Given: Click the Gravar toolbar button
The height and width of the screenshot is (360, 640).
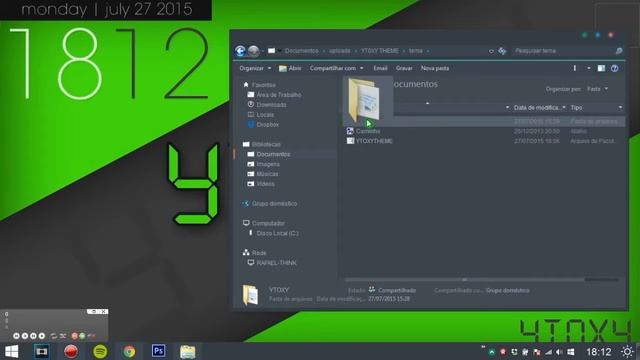Looking at the screenshot, I should 404,68.
